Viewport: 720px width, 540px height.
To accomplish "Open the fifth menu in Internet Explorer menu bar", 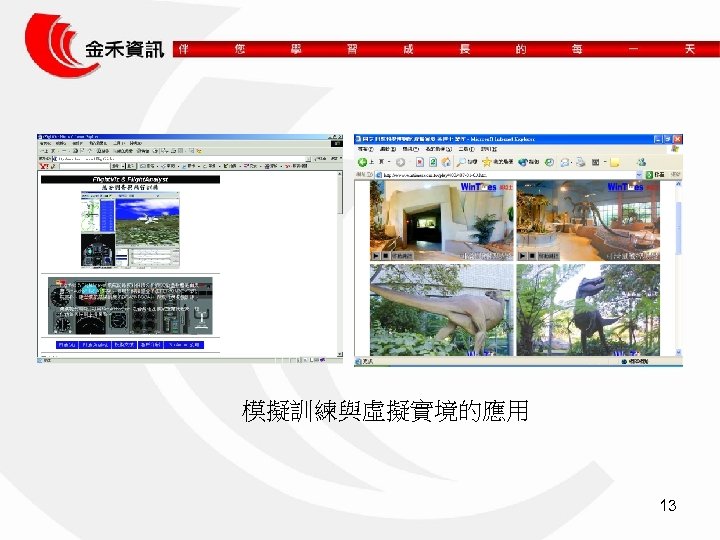I will (x=466, y=149).
